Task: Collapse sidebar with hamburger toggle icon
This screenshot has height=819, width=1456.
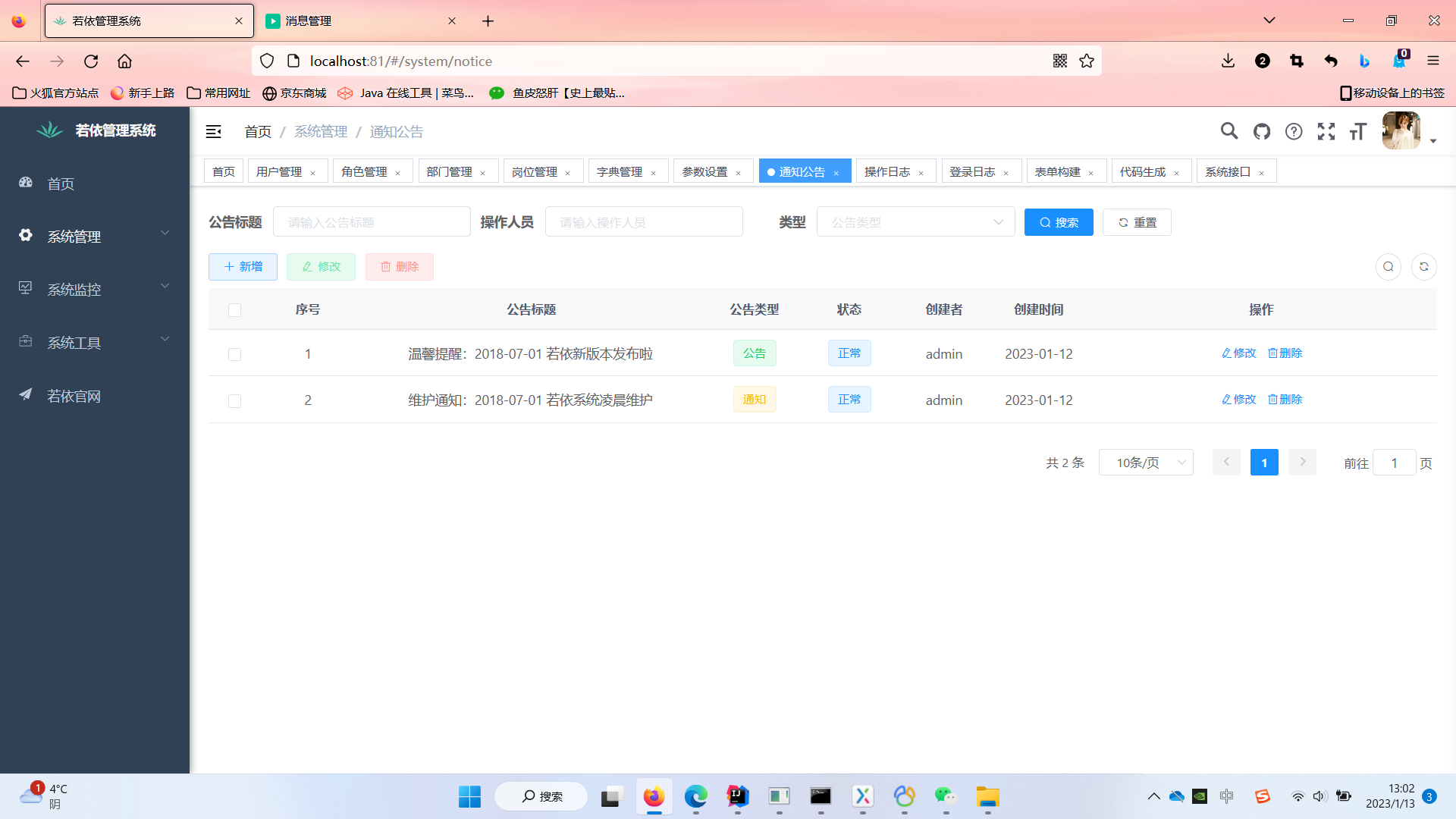Action: point(213,131)
